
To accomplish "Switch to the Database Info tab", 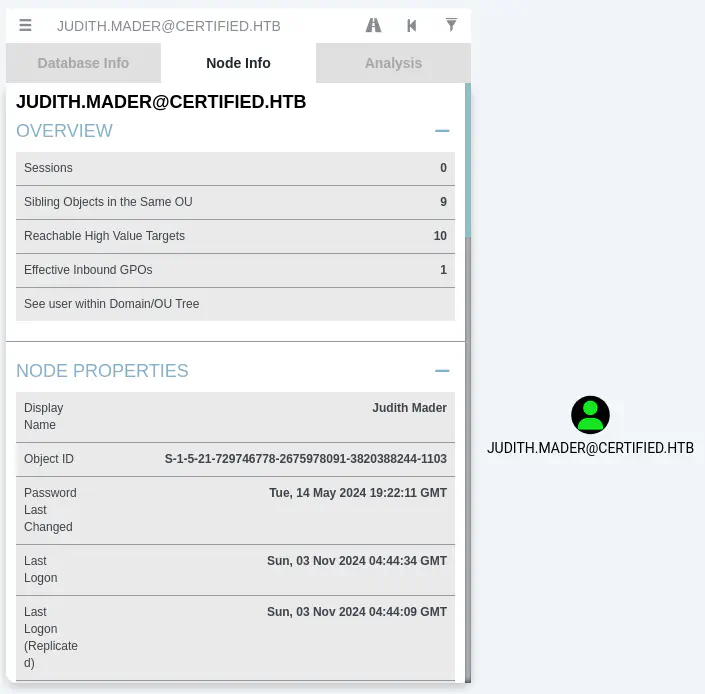I will coord(83,63).
